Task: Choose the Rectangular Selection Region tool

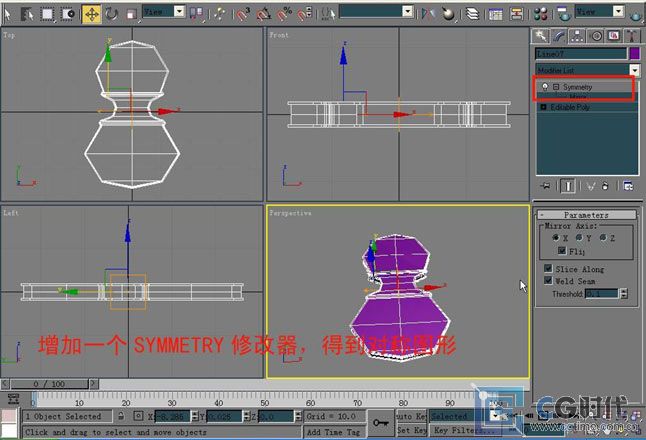Action: click(48, 14)
